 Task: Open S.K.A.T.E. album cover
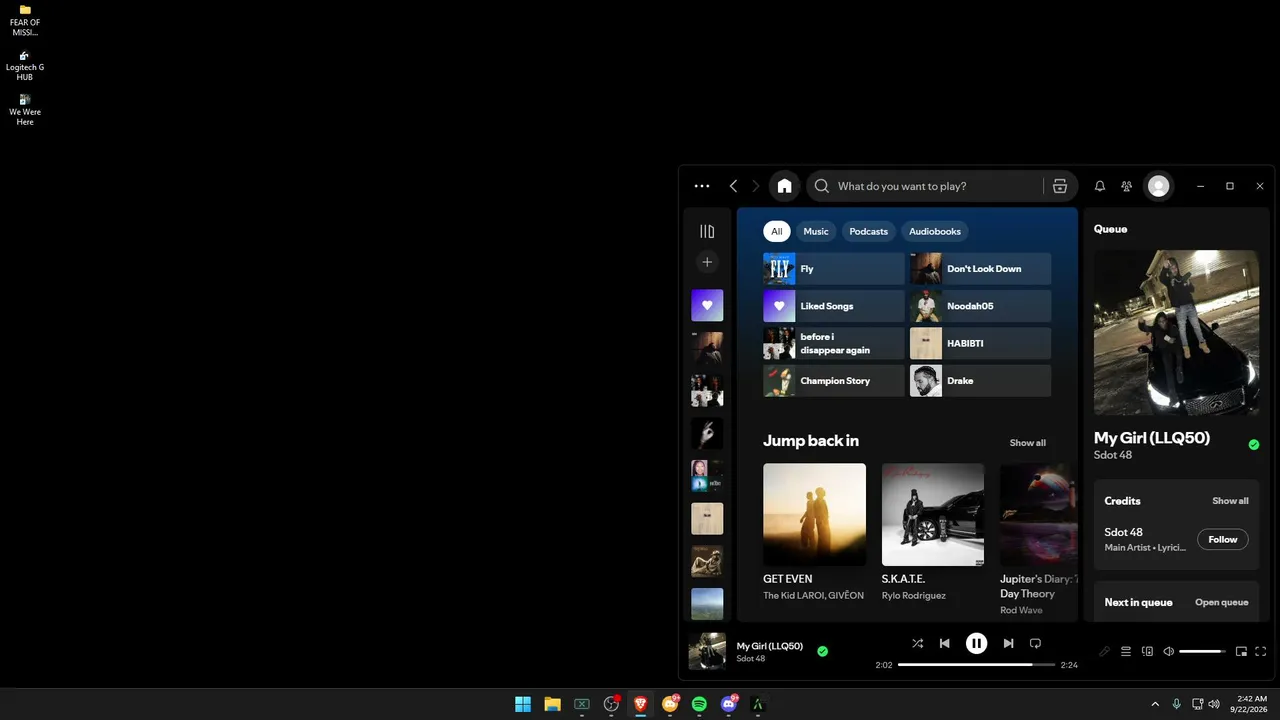[x=933, y=514]
